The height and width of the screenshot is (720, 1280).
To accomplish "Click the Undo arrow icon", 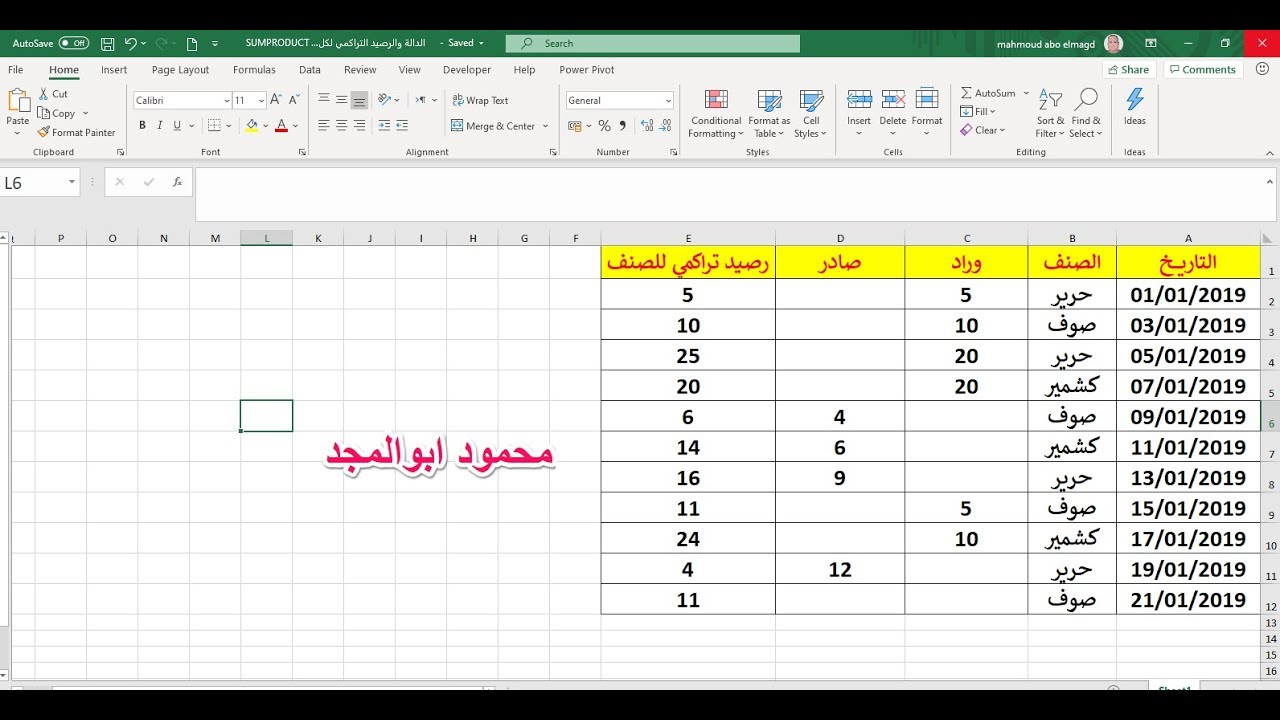I will [x=130, y=44].
